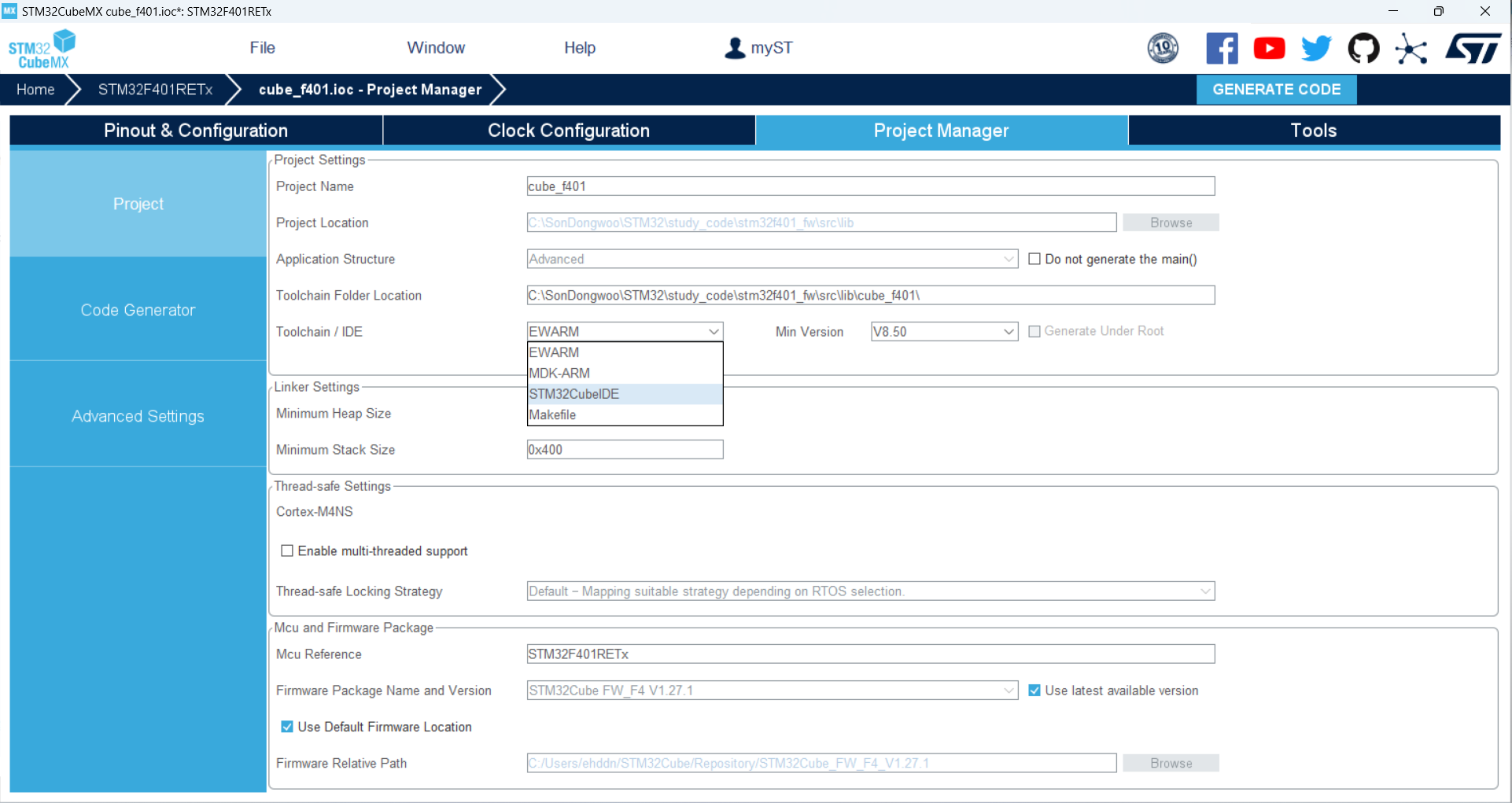Click cube_f401.ioc - Project Manager breadcrumb
Viewport: 1512px width, 803px height.
tap(370, 90)
